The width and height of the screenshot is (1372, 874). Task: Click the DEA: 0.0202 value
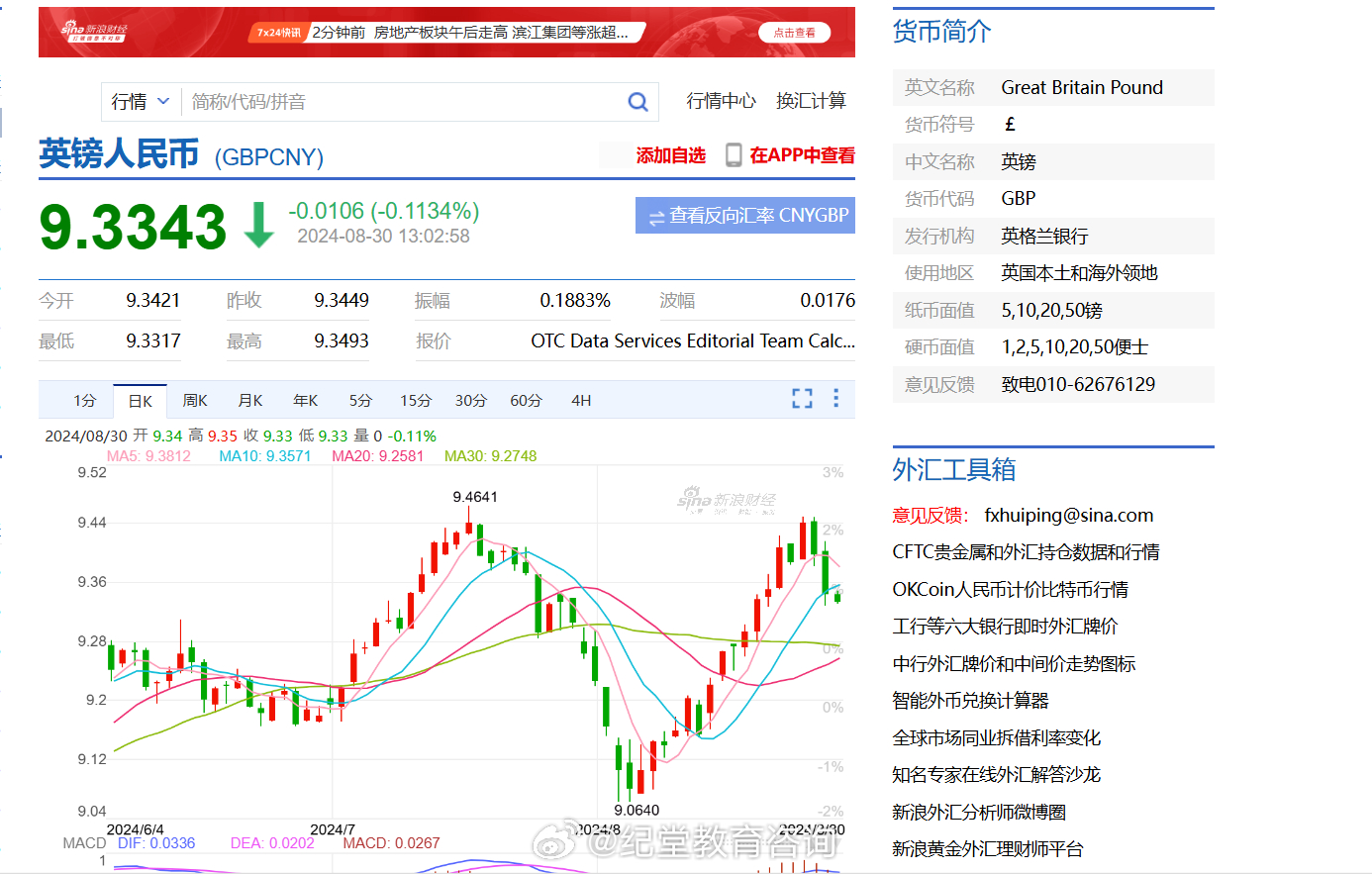pyautogui.click(x=272, y=843)
